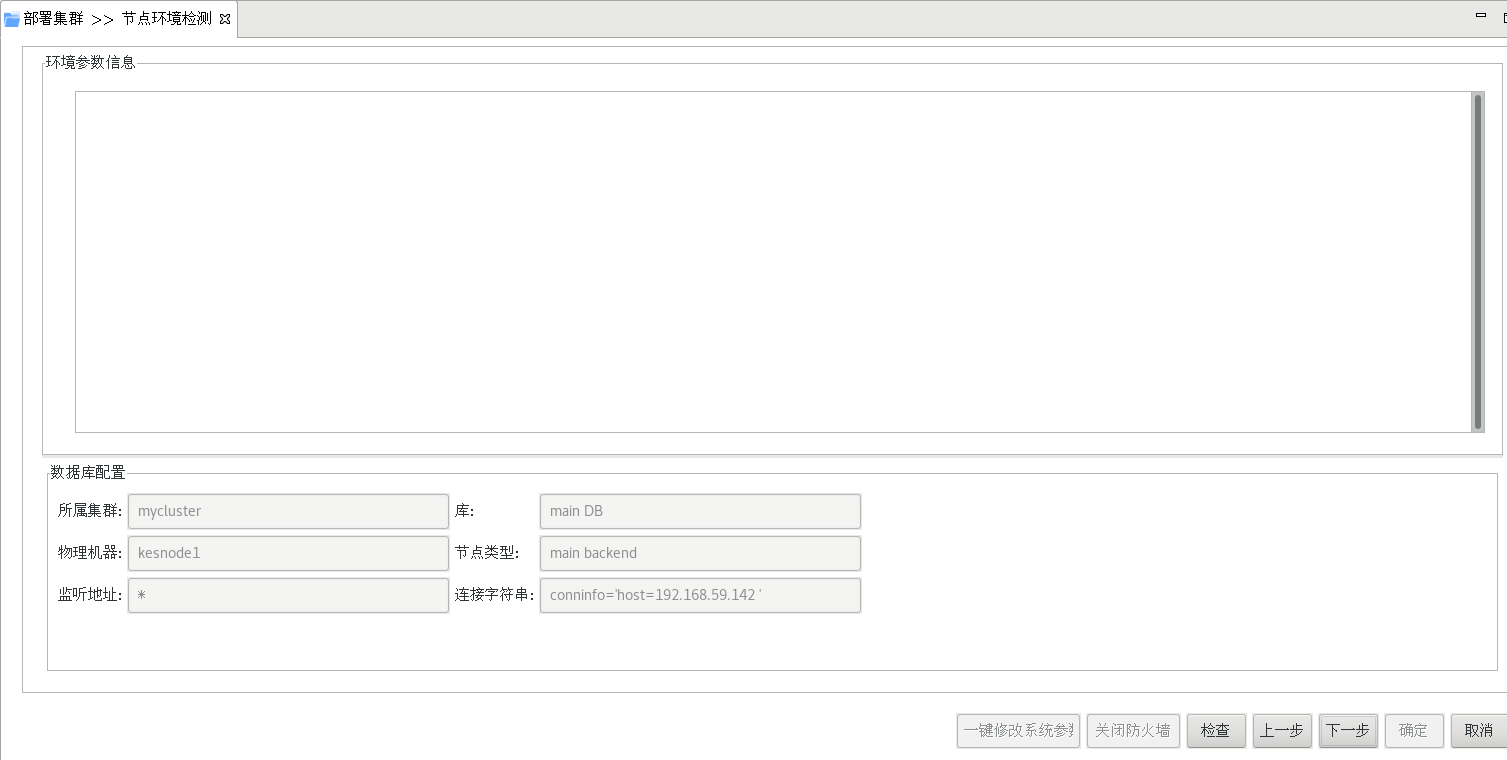The height and width of the screenshot is (760, 1507).
Task: Click the 关闭防火墙 button
Action: (1132, 731)
